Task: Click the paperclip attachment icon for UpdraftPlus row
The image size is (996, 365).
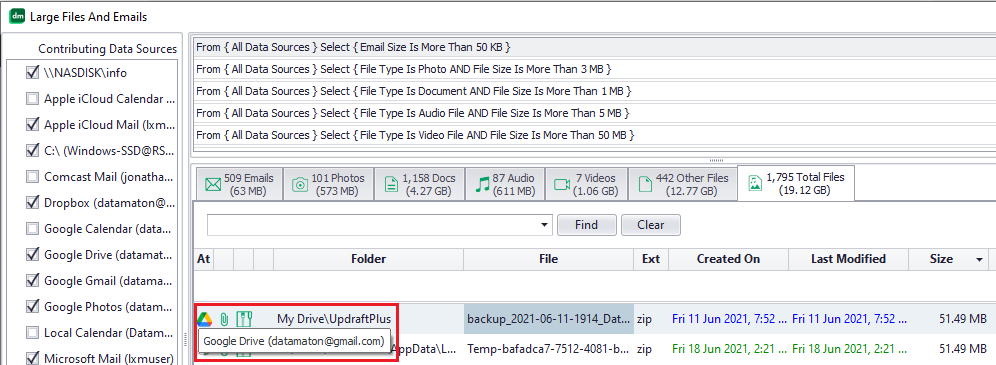Action: coord(224,319)
